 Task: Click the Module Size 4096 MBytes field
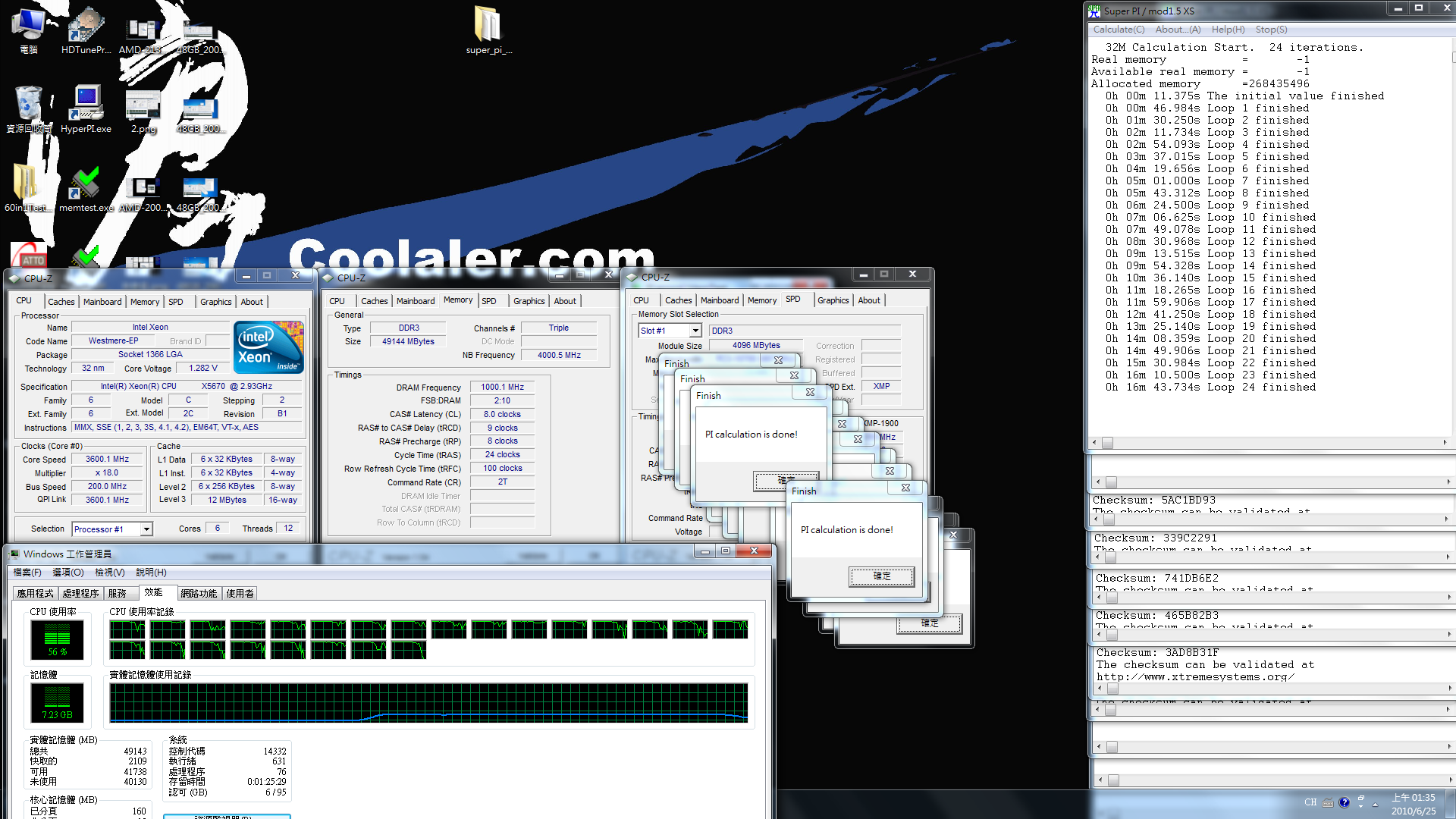click(756, 346)
